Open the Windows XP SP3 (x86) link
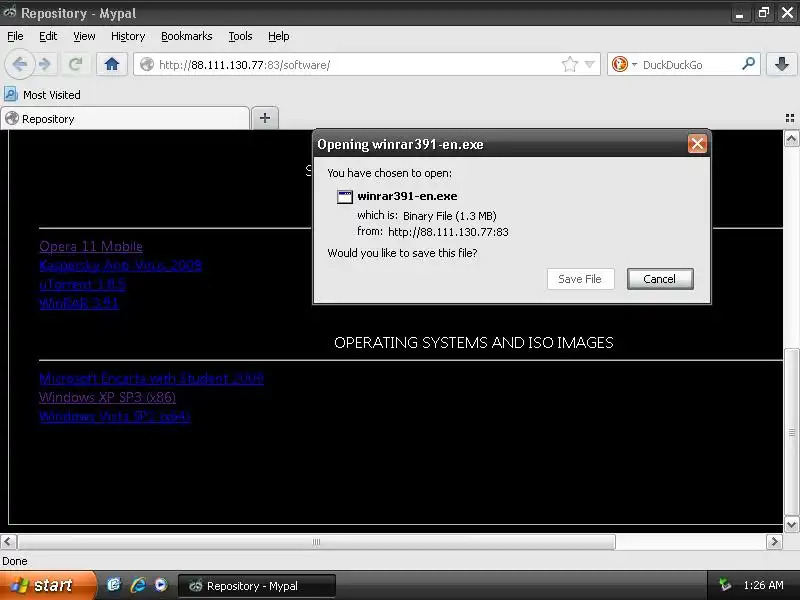Viewport: 800px width, 600px height. (108, 397)
